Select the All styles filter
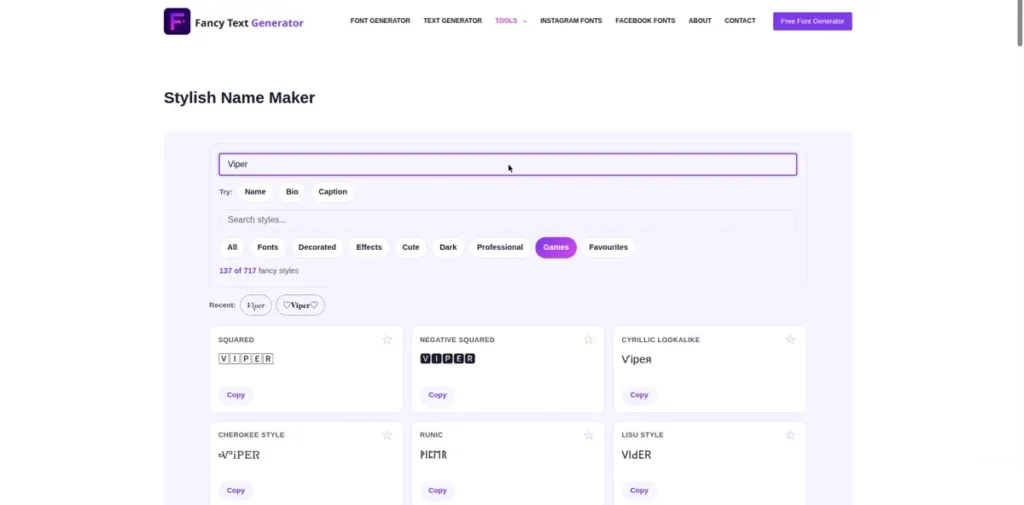Viewport: 1024px width, 505px height. click(232, 248)
